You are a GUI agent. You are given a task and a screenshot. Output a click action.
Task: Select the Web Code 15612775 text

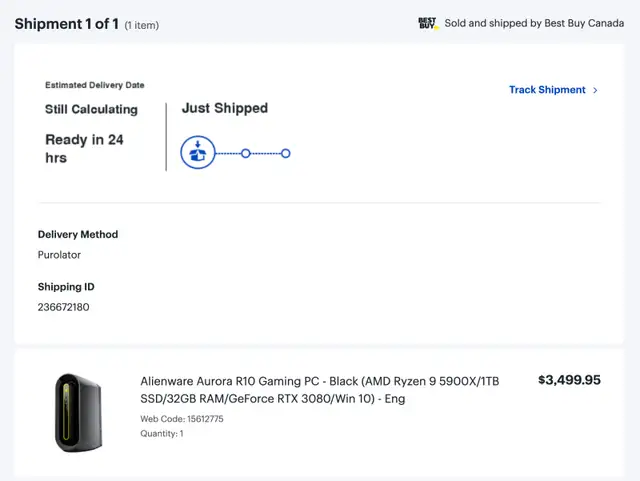[182, 419]
